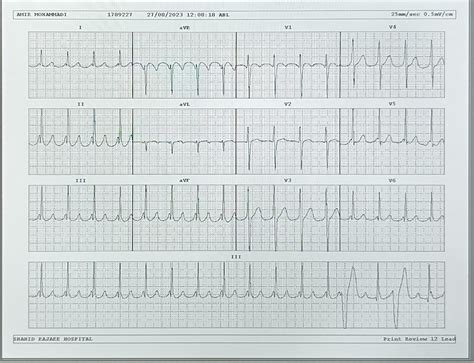Select the aVL waveform panel
This screenshot has width=474, height=363.
(x=184, y=141)
